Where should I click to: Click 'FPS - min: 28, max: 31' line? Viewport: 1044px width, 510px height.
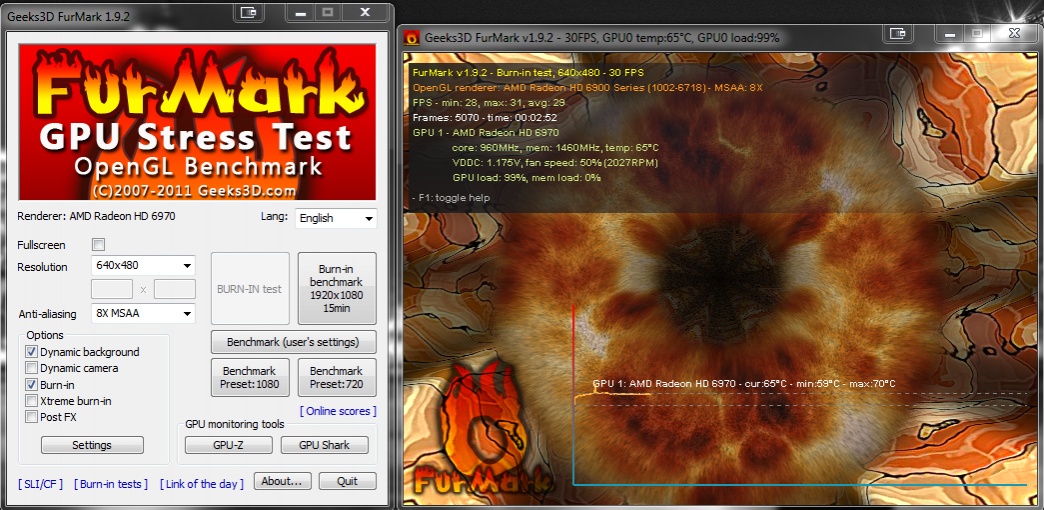(489, 103)
